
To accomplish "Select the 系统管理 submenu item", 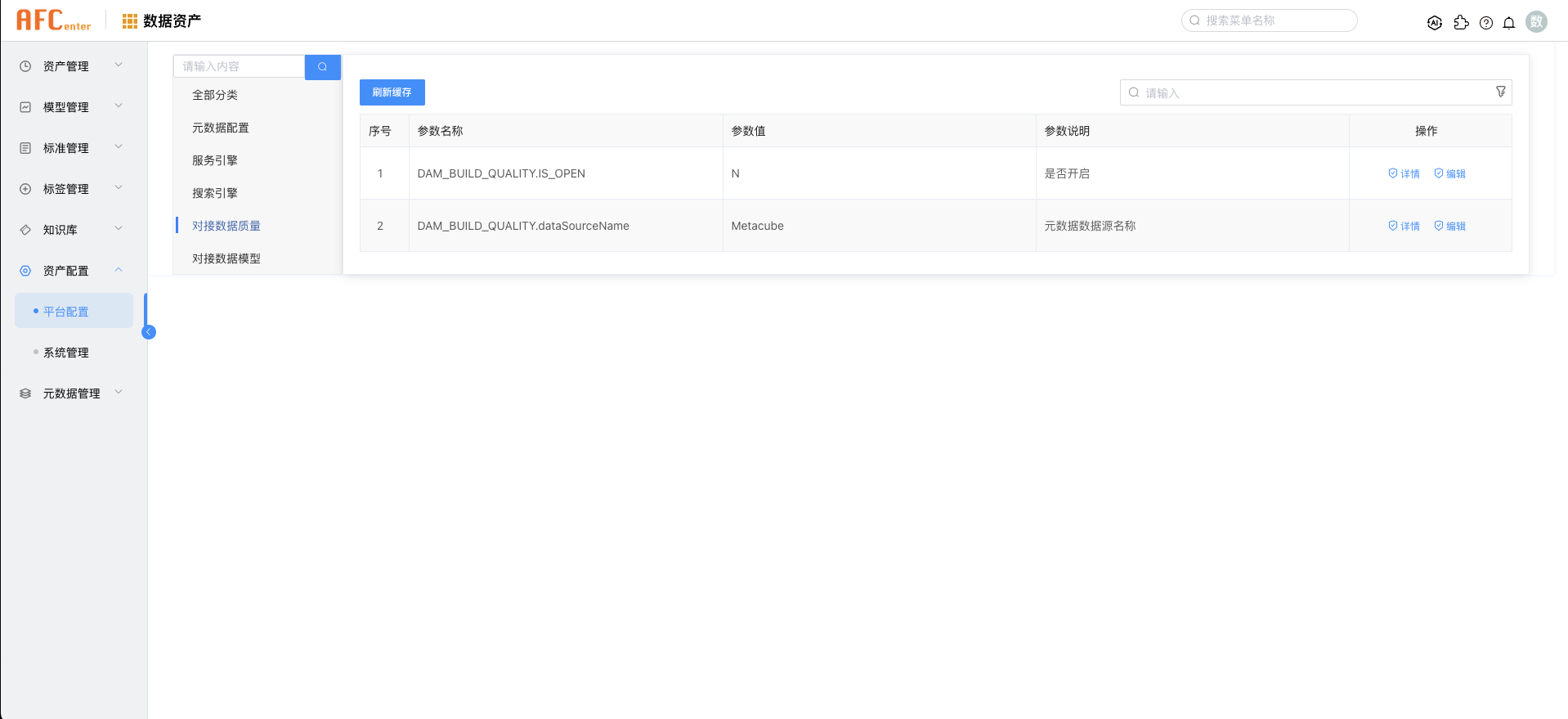I will click(x=66, y=353).
